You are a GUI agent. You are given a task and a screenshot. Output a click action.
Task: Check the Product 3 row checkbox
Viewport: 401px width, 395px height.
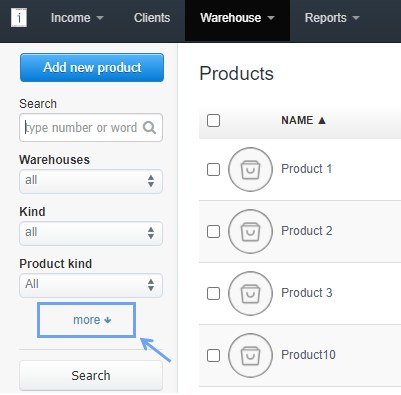click(213, 293)
